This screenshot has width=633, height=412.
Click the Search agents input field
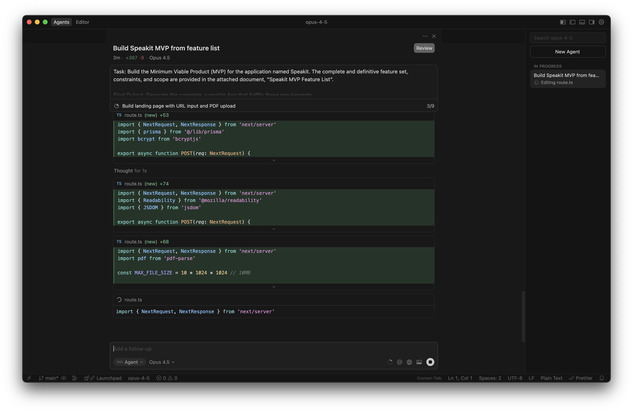[x=567, y=38]
